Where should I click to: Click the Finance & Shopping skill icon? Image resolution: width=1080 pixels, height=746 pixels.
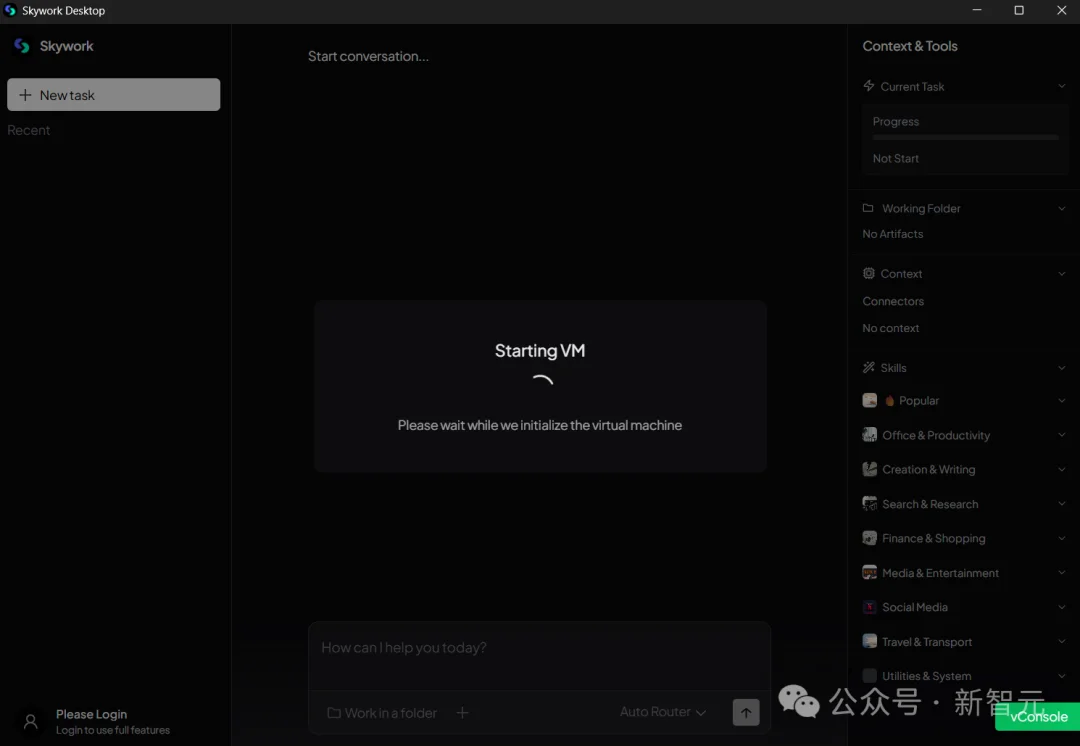pyautogui.click(x=869, y=538)
